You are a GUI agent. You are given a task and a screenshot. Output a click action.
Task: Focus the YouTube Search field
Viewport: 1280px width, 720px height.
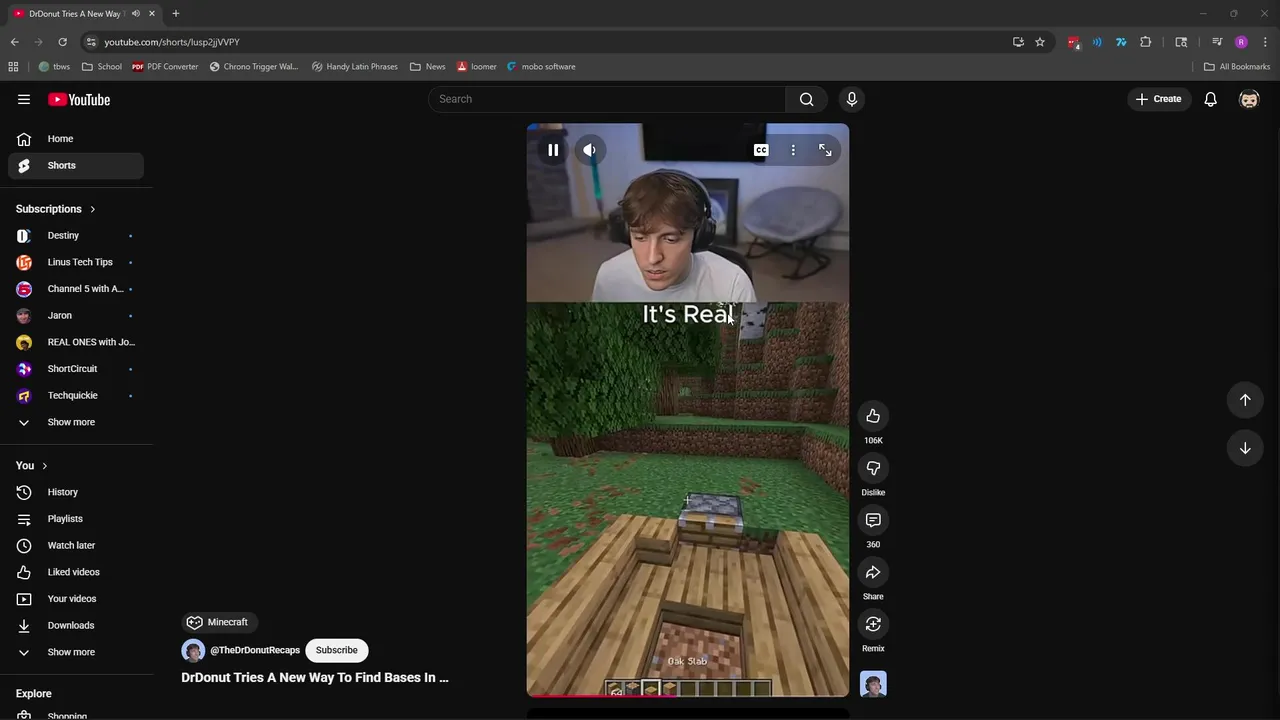coord(607,99)
